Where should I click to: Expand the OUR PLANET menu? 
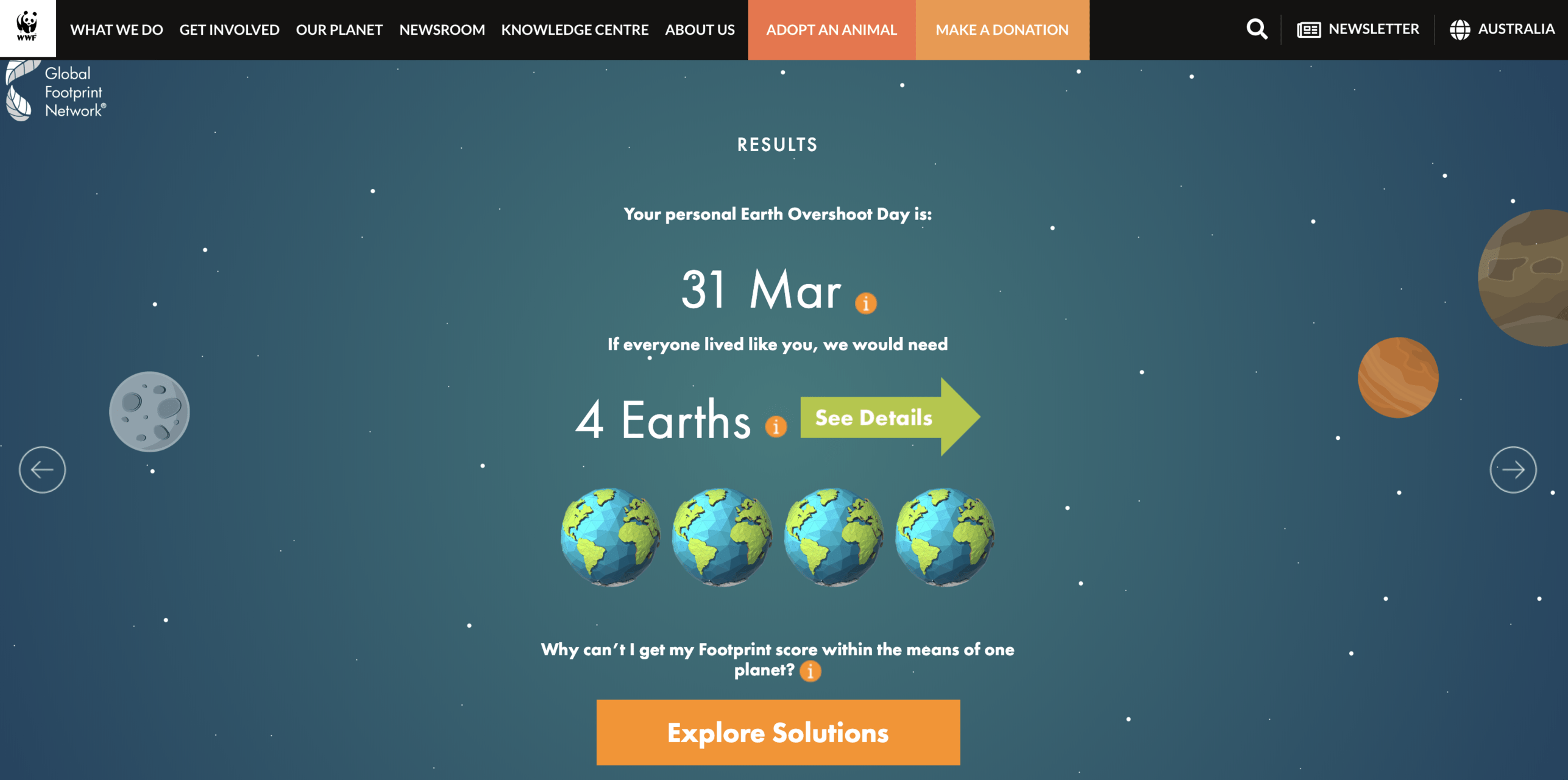(x=339, y=29)
